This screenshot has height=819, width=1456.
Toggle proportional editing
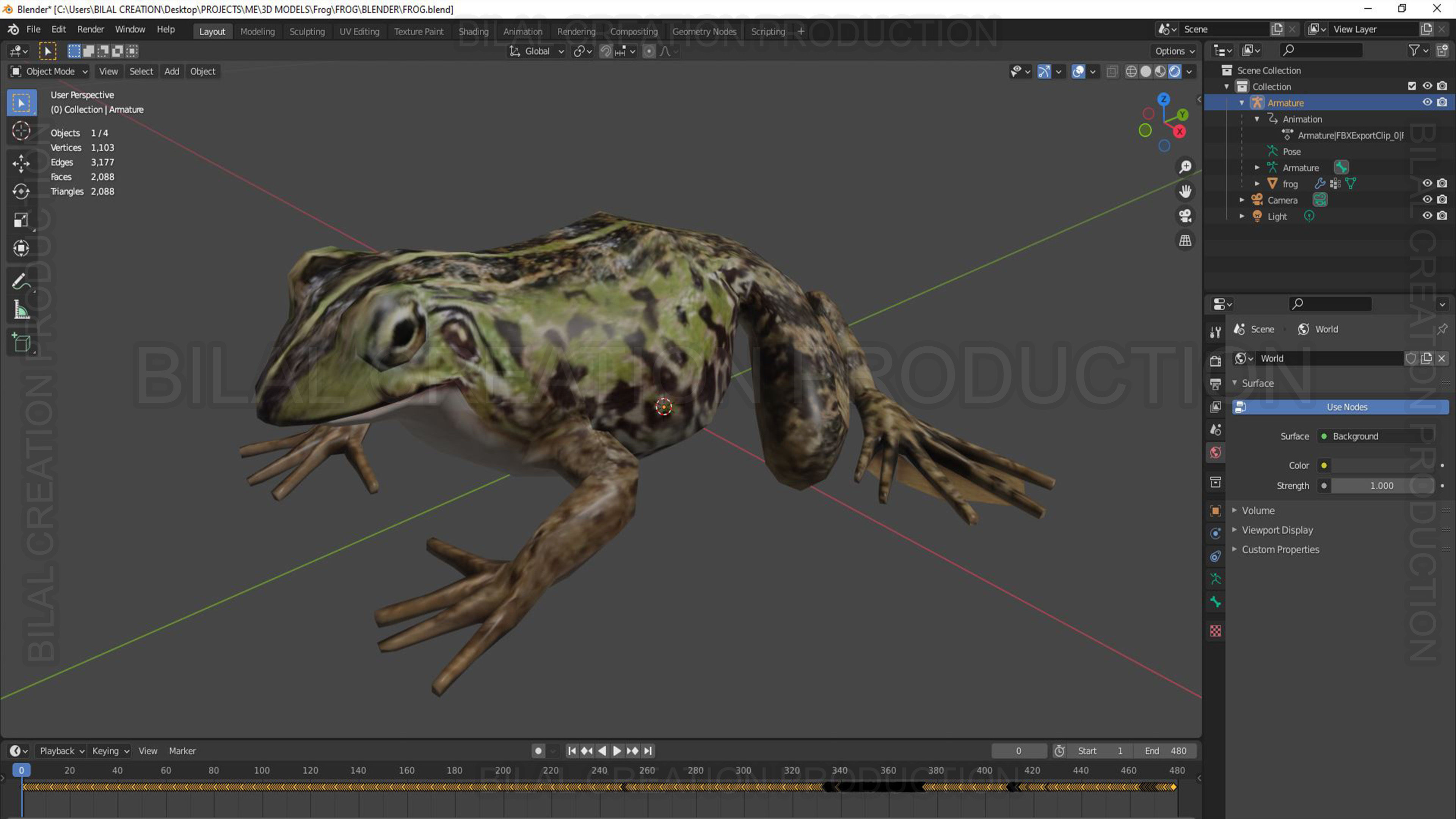649,52
